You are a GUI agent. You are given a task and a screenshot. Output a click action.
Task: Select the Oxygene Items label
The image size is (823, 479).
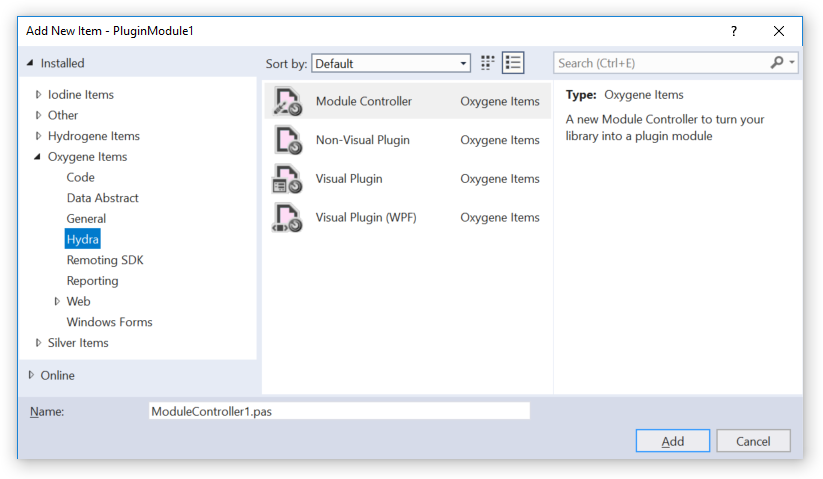pos(88,156)
